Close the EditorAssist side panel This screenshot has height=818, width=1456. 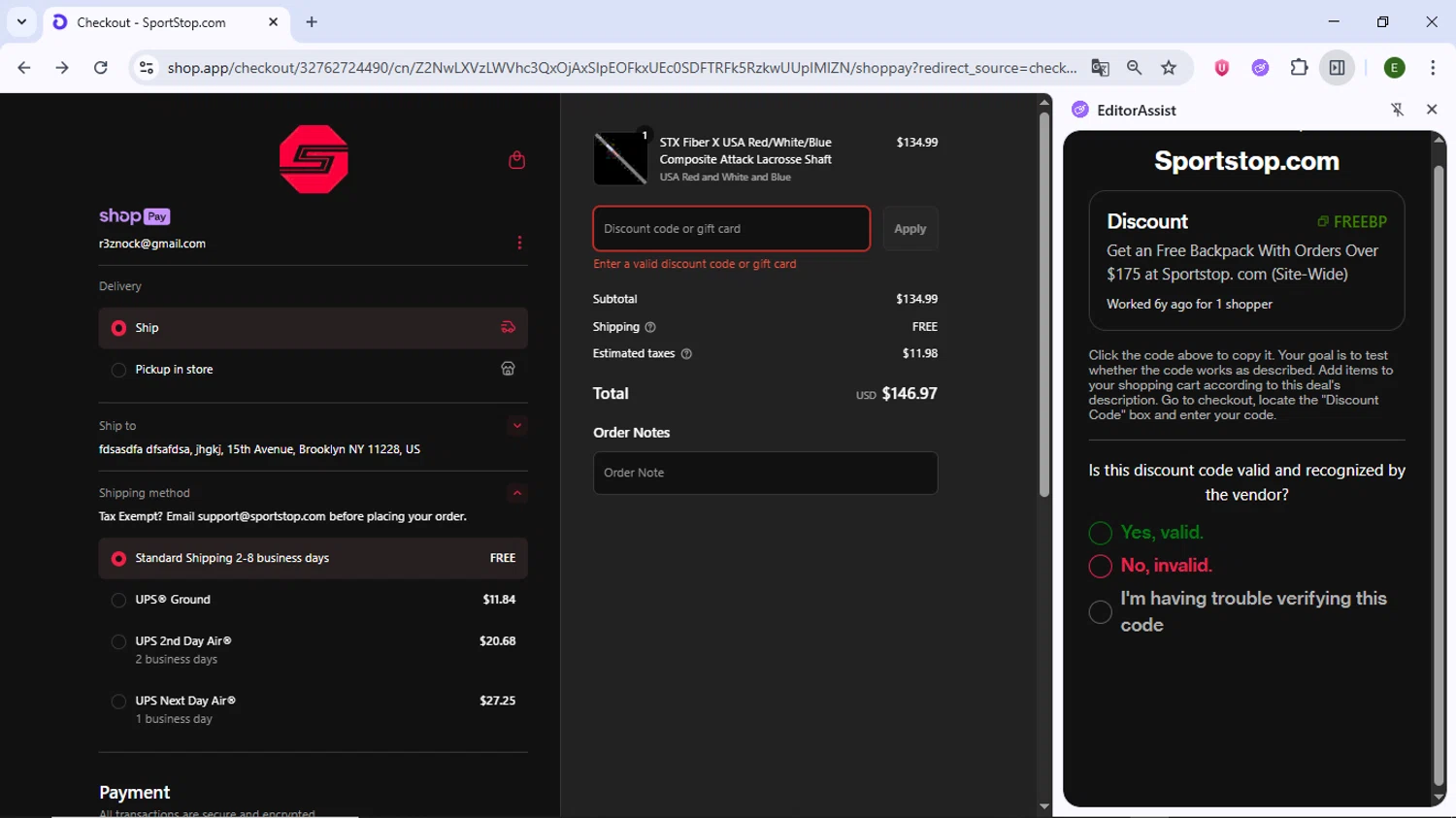click(x=1432, y=110)
